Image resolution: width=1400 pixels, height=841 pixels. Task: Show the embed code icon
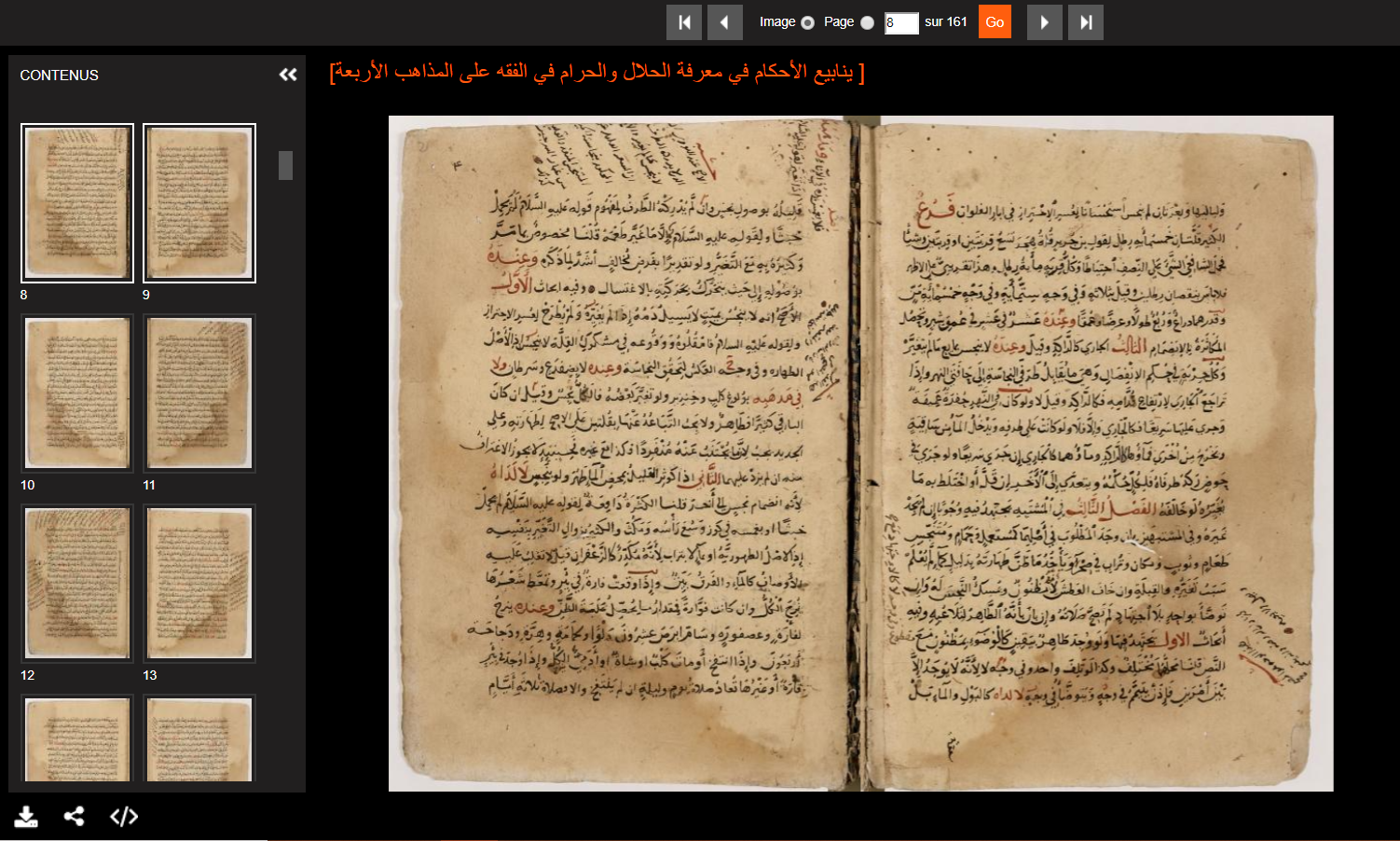124,817
